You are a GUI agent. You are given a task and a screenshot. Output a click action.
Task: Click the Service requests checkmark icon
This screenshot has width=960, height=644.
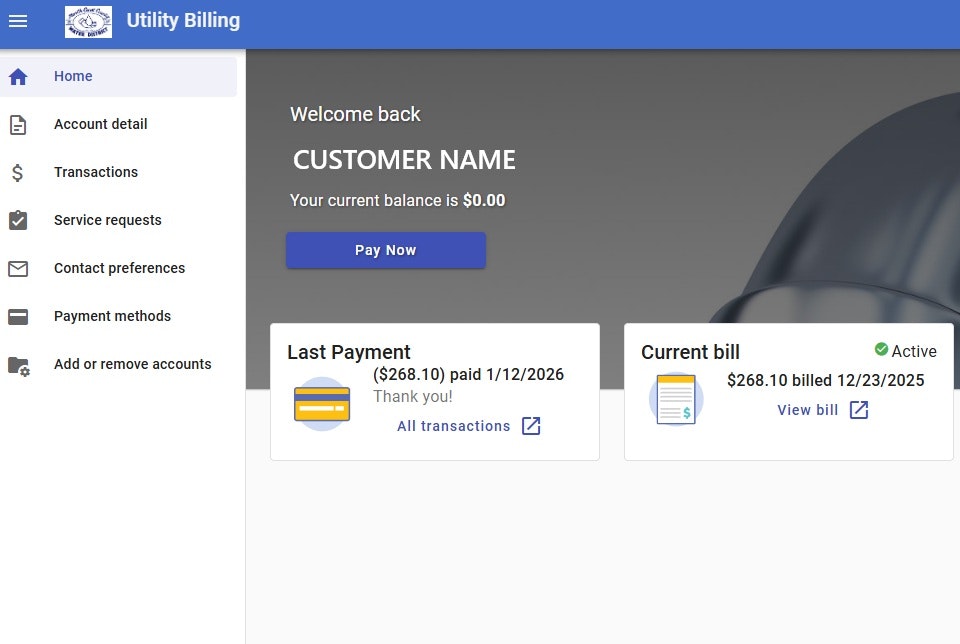coord(18,220)
